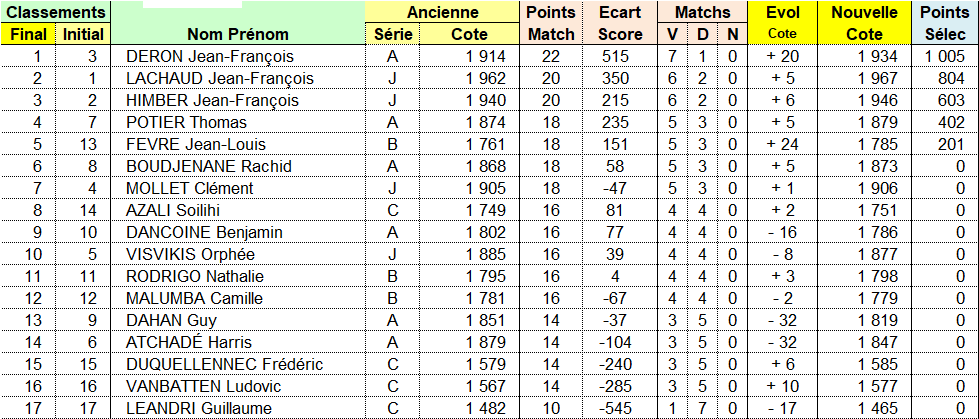The height and width of the screenshot is (419, 979).
Task: Select the LACHAUD Jean-François name cell
Action: click(x=220, y=78)
